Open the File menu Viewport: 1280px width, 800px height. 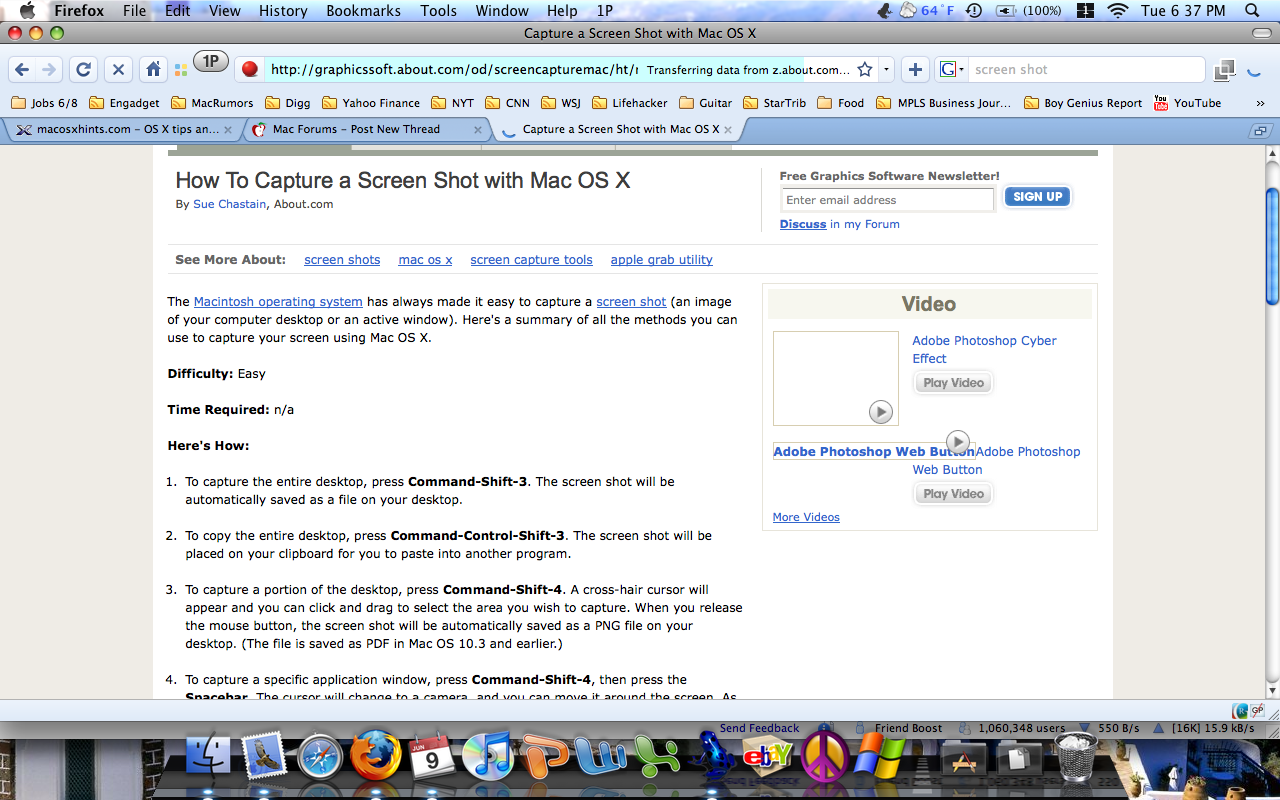(134, 11)
